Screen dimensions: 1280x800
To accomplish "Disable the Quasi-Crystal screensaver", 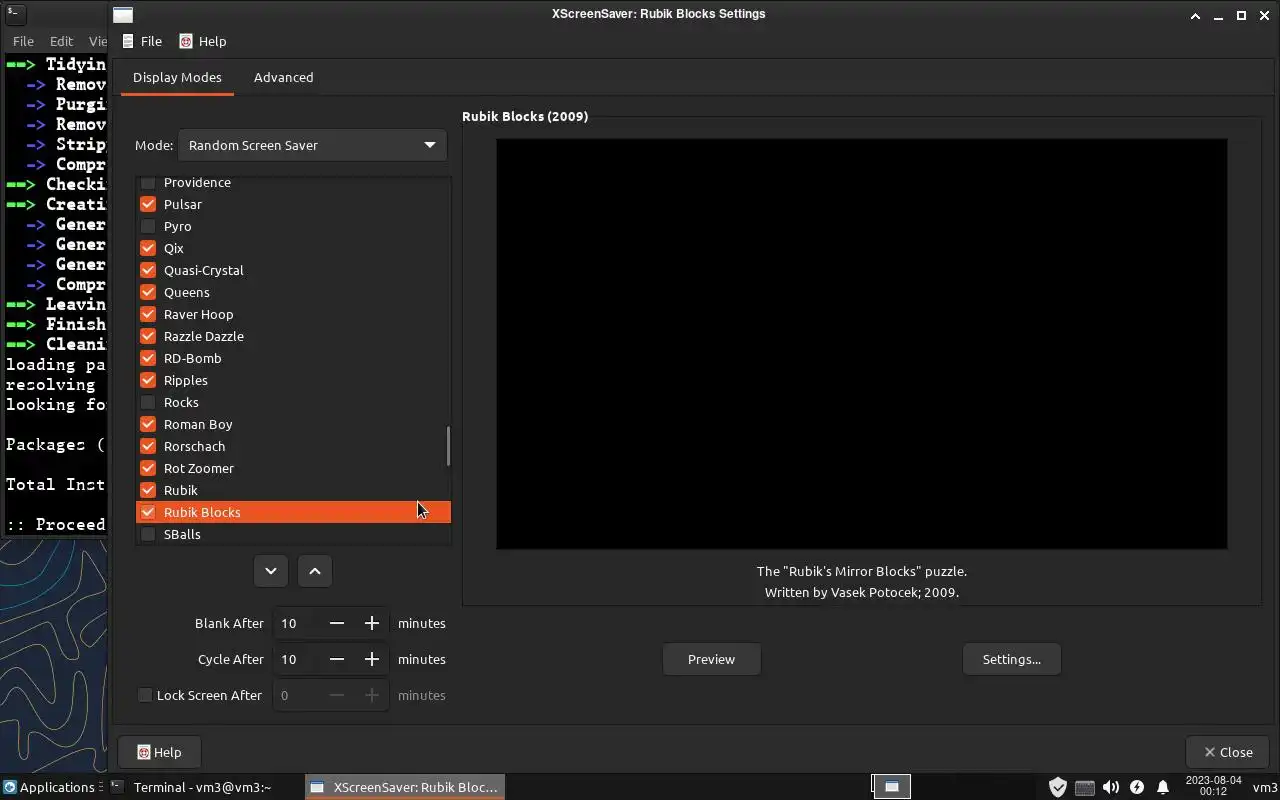I will pos(148,270).
